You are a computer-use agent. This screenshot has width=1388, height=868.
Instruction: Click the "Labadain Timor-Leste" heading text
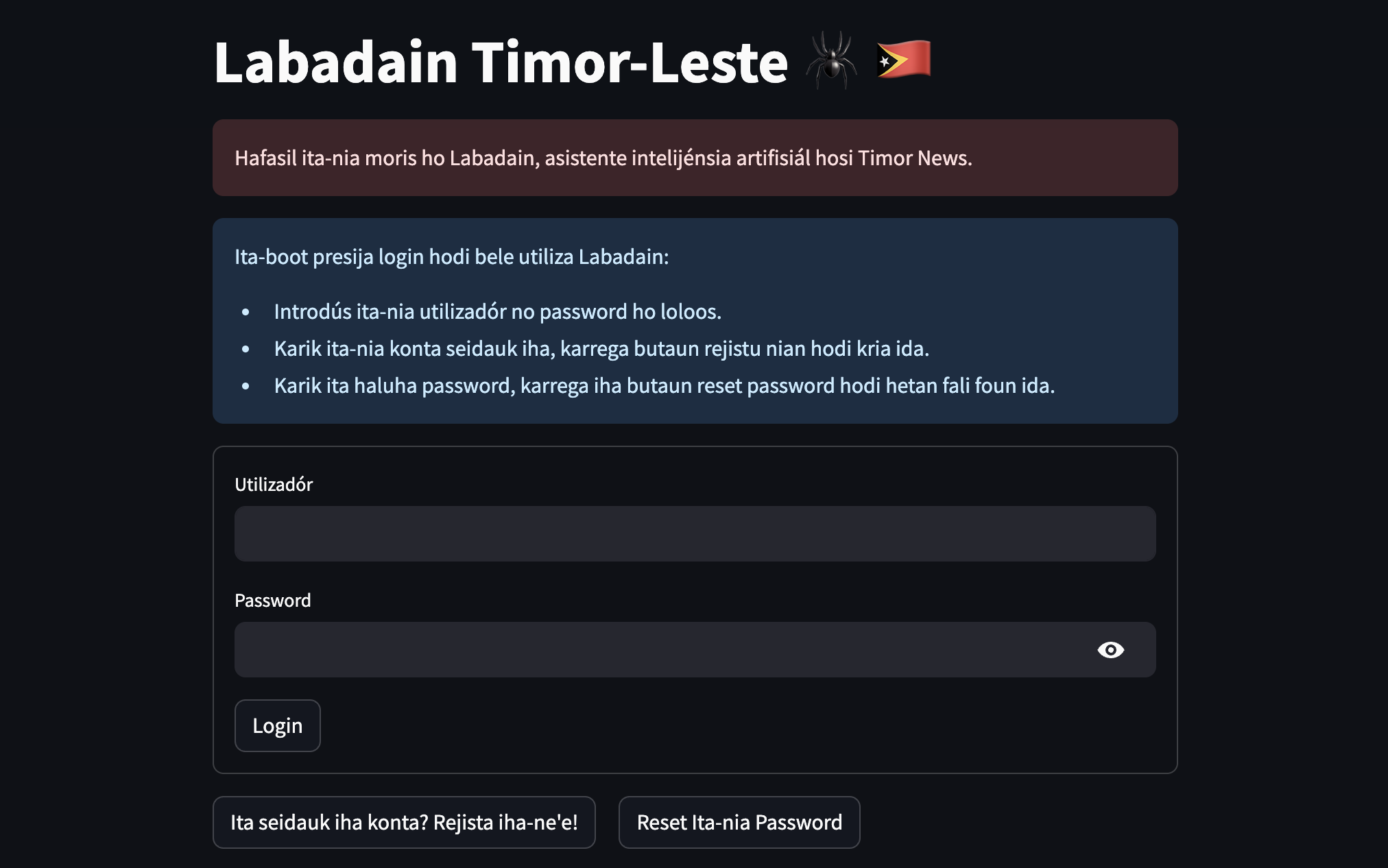[x=501, y=62]
